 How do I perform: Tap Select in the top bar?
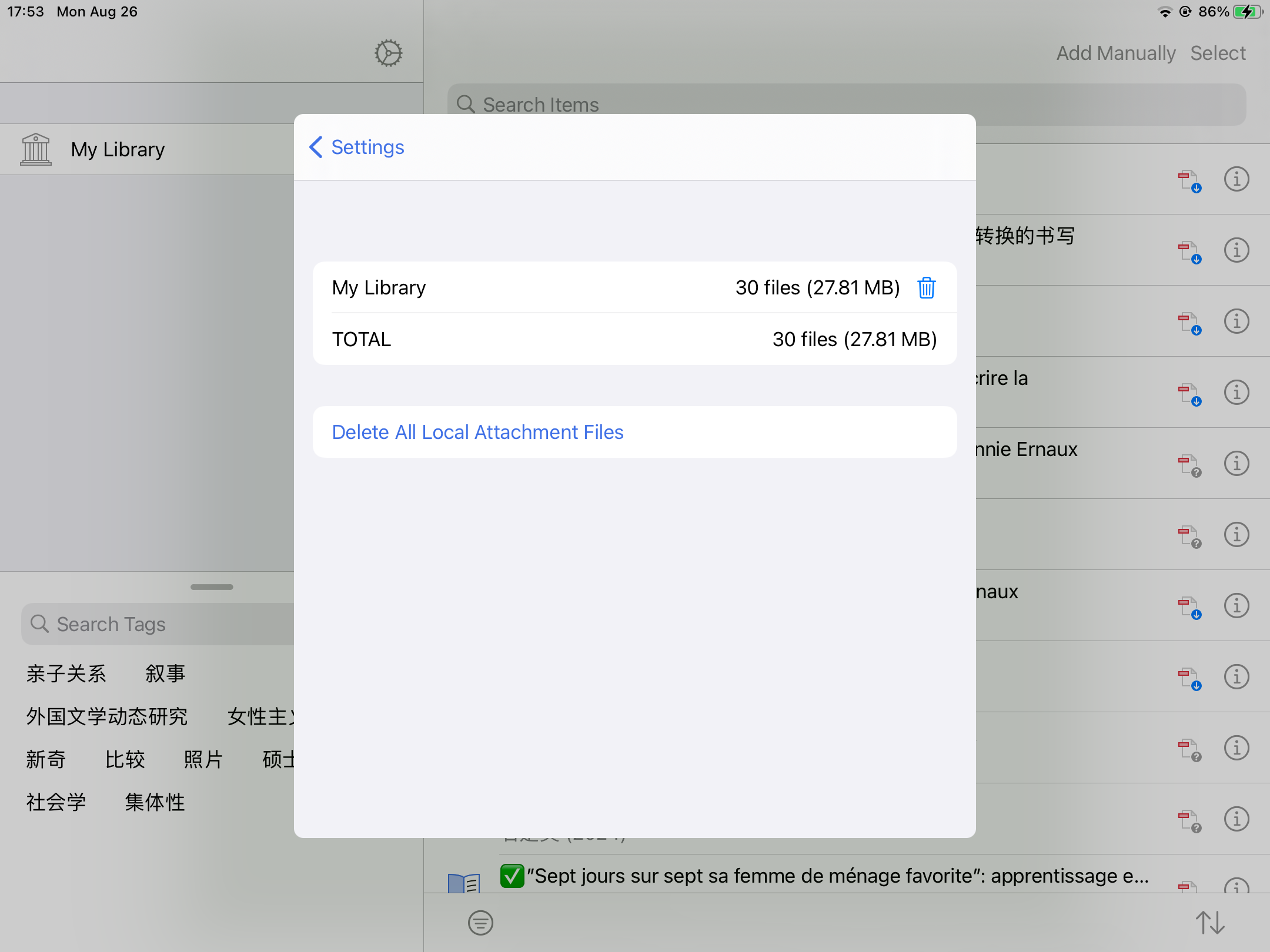tap(1218, 53)
